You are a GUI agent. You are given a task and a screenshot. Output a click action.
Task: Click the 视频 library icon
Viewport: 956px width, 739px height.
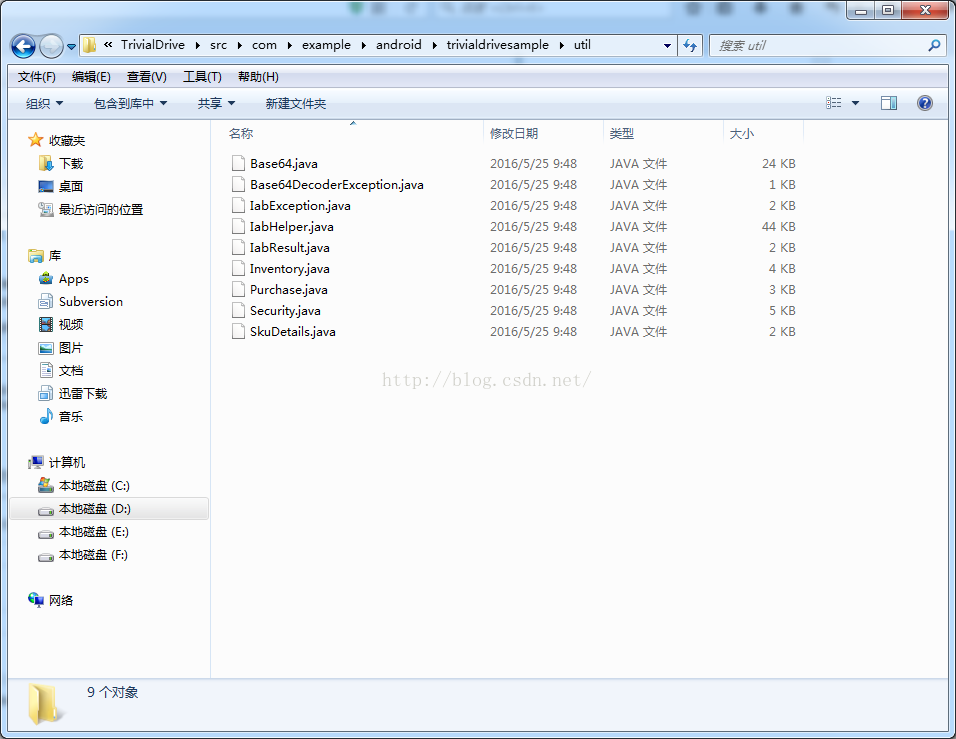click(46, 324)
